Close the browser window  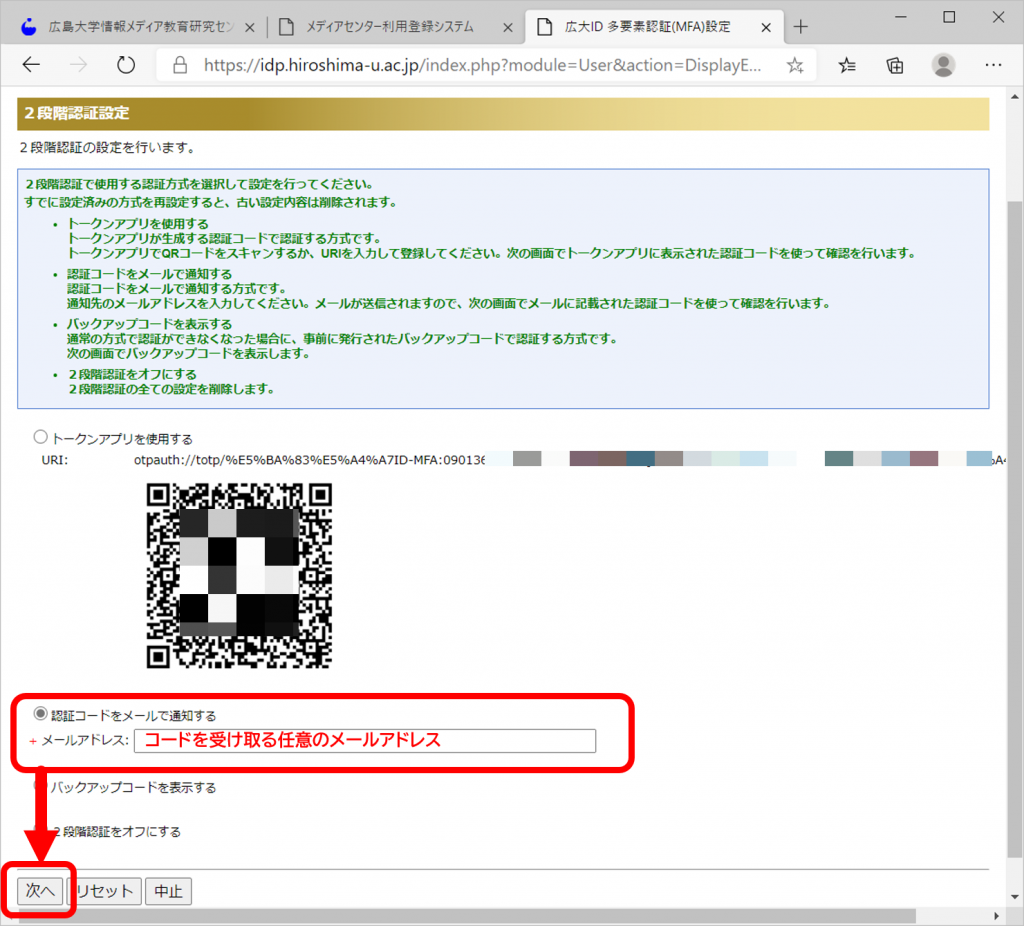998,18
